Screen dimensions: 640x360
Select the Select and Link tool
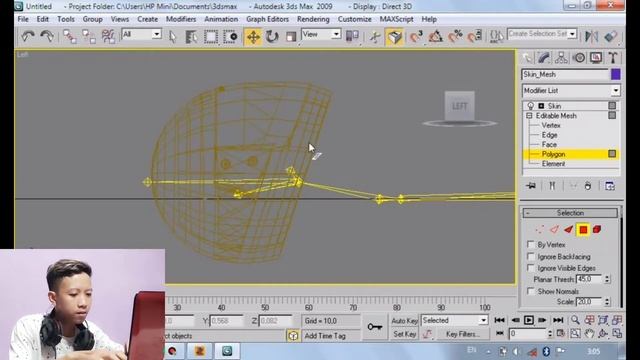point(69,36)
